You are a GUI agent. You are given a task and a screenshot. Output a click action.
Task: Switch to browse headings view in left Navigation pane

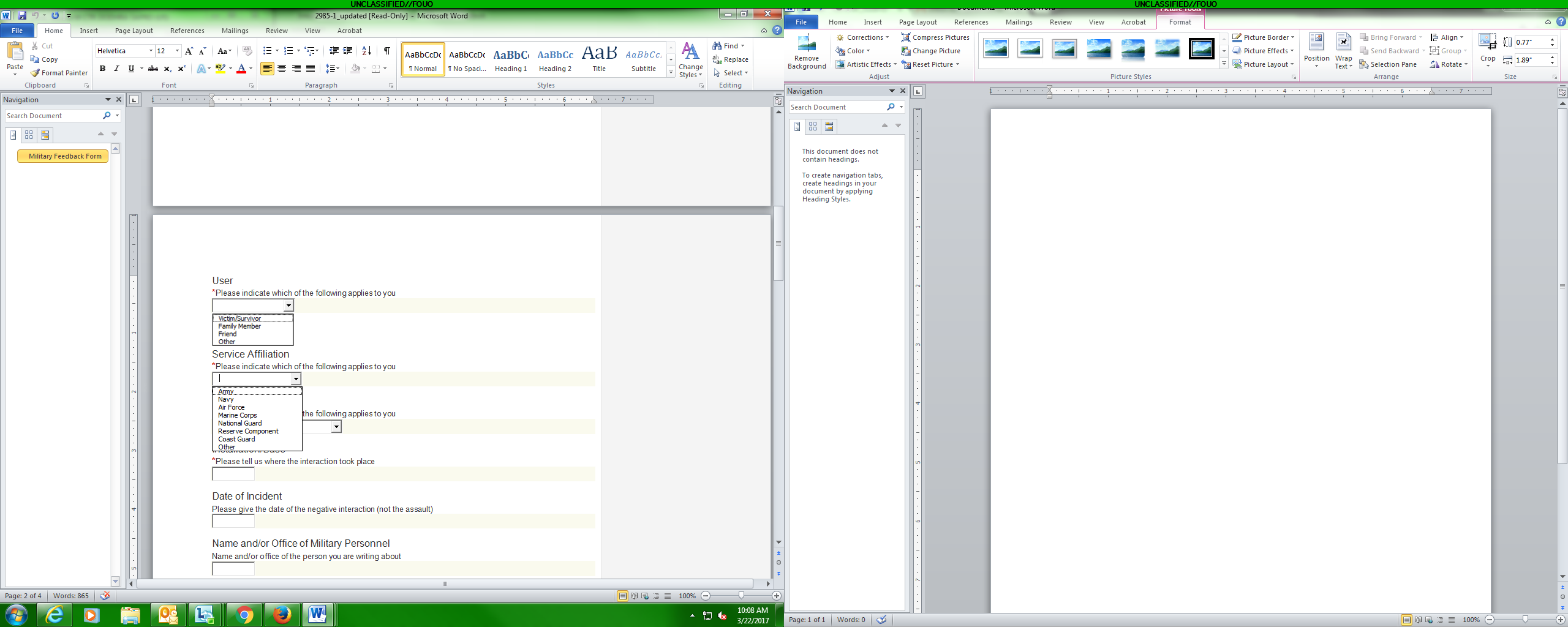click(x=13, y=135)
